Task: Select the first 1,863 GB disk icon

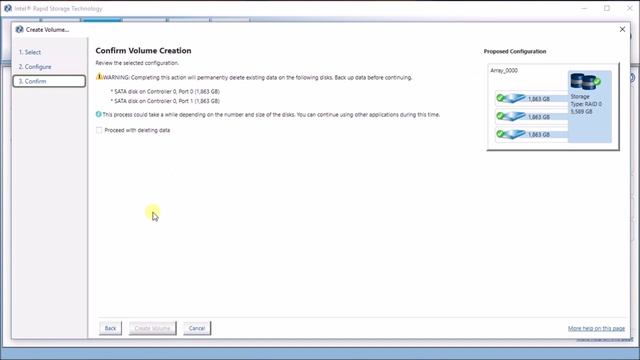Action: pyautogui.click(x=511, y=98)
